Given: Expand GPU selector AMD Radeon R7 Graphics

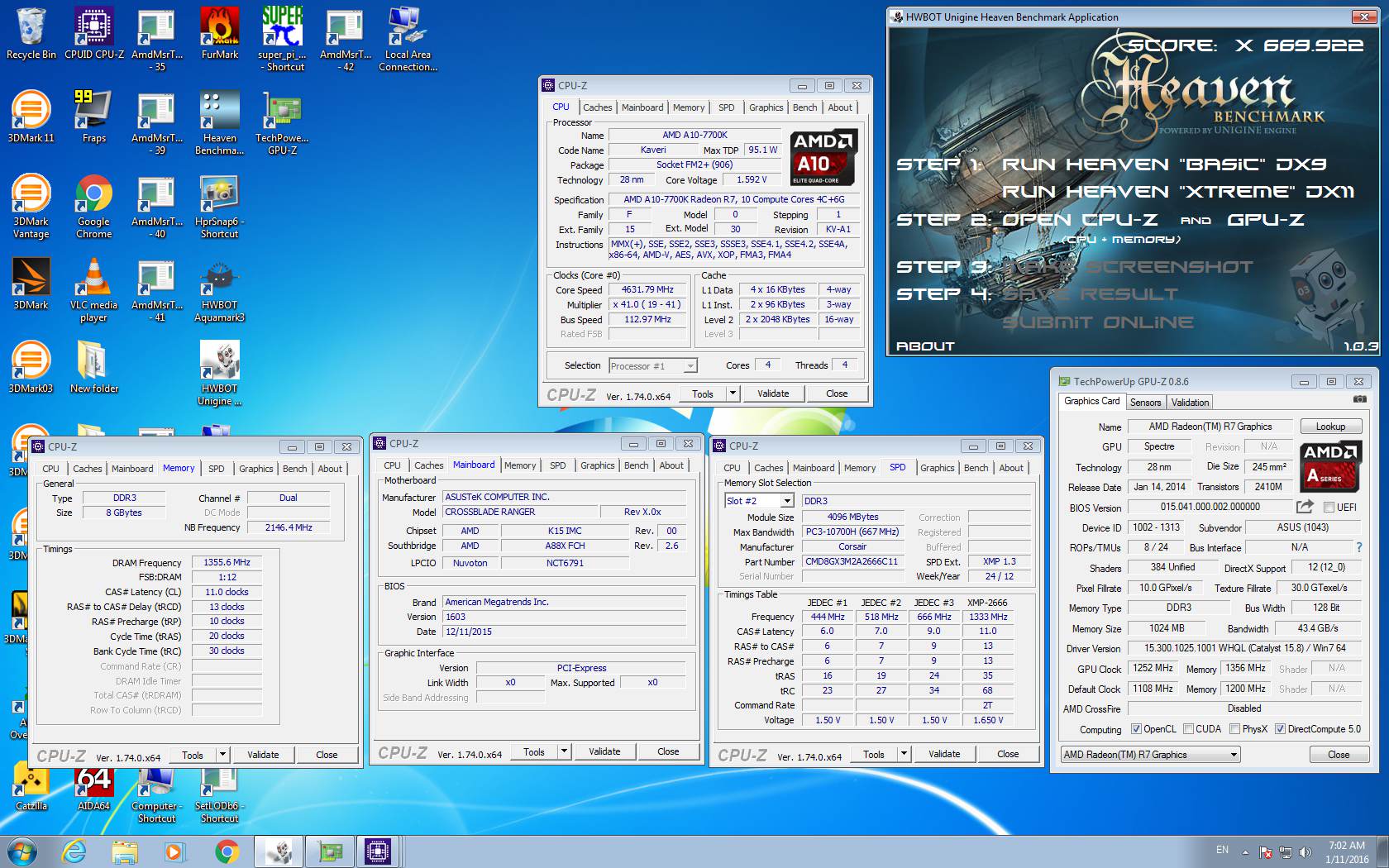Looking at the screenshot, I should (1234, 755).
